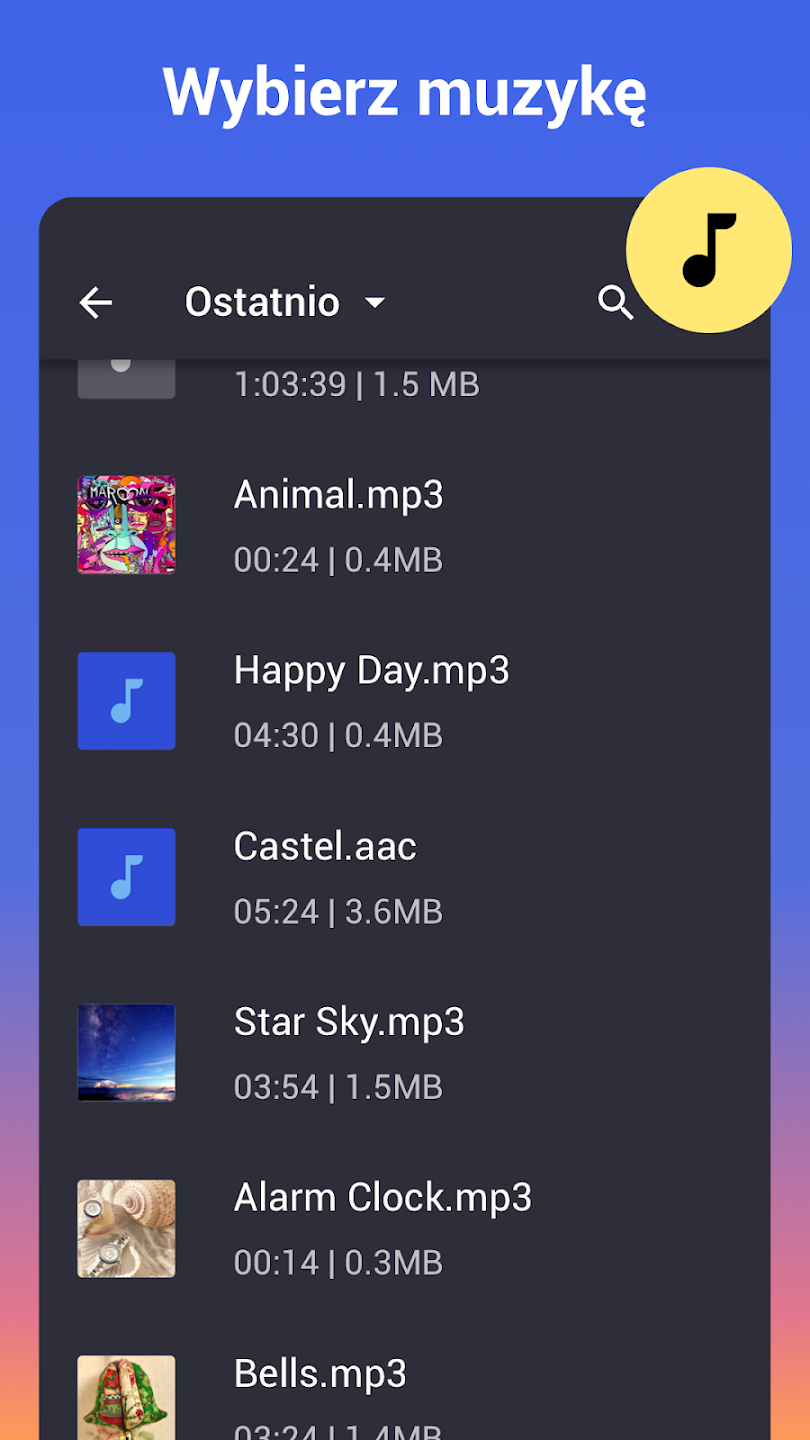Tap the Star Sky album artwork
810x1440 pixels.
pyautogui.click(x=127, y=1053)
